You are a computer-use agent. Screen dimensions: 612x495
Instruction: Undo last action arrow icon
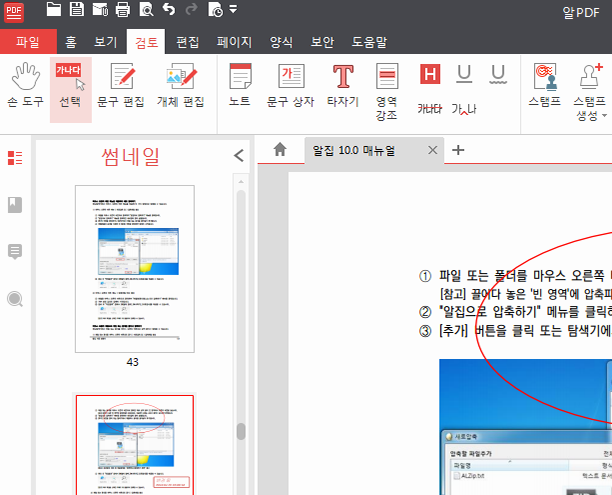pyautogui.click(x=169, y=9)
